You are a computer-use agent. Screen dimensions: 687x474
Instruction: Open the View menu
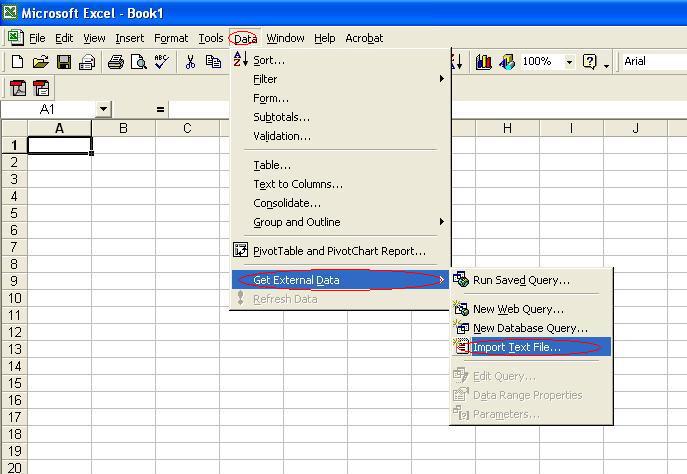pyautogui.click(x=94, y=38)
